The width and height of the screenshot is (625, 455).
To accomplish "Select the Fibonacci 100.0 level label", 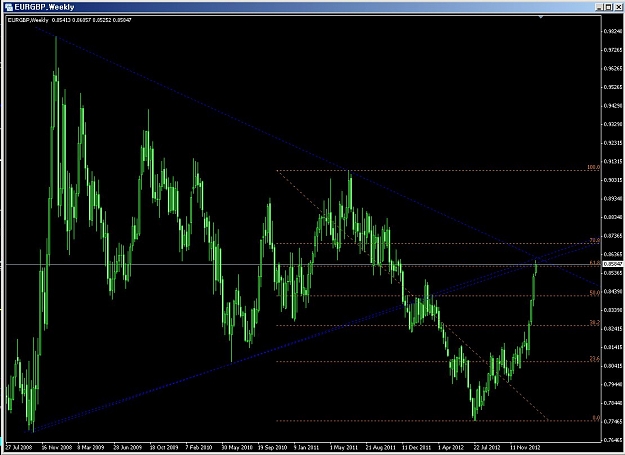I will pos(593,167).
